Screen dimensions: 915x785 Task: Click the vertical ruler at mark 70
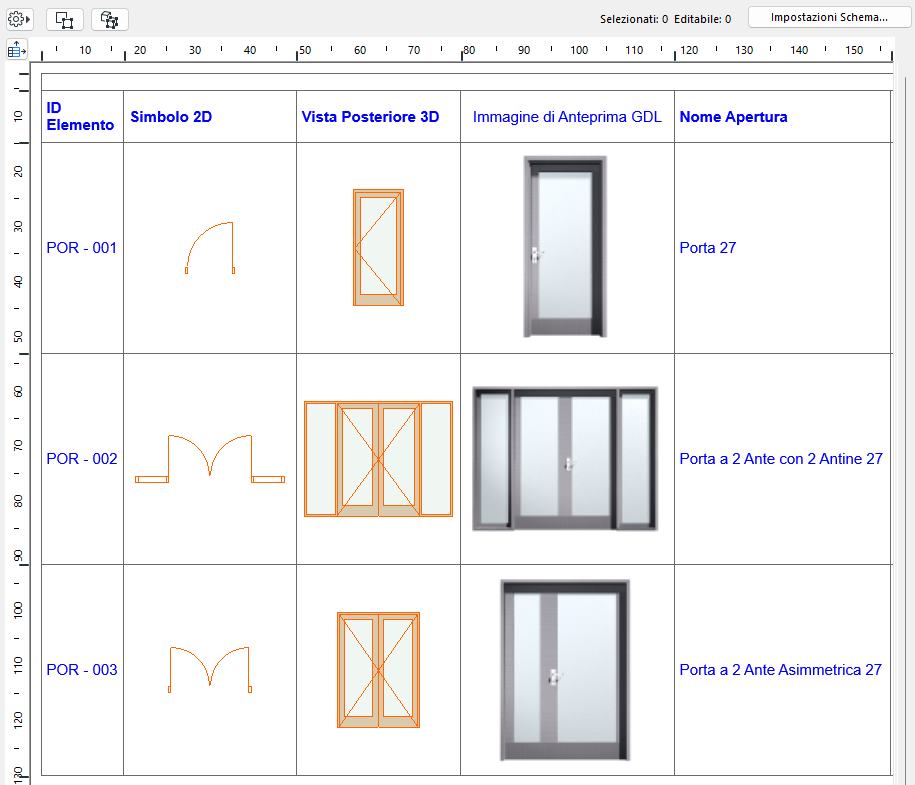[18, 445]
